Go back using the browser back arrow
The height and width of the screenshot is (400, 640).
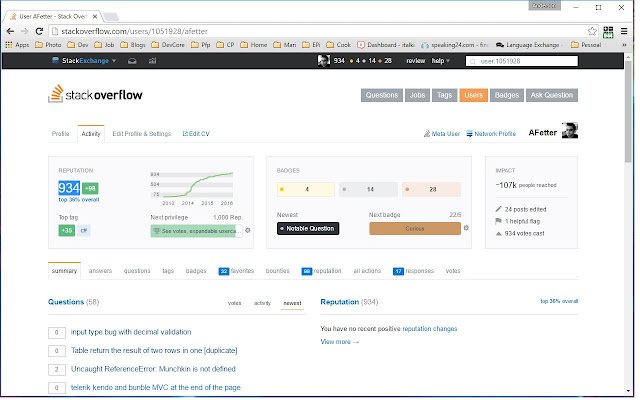[10, 31]
